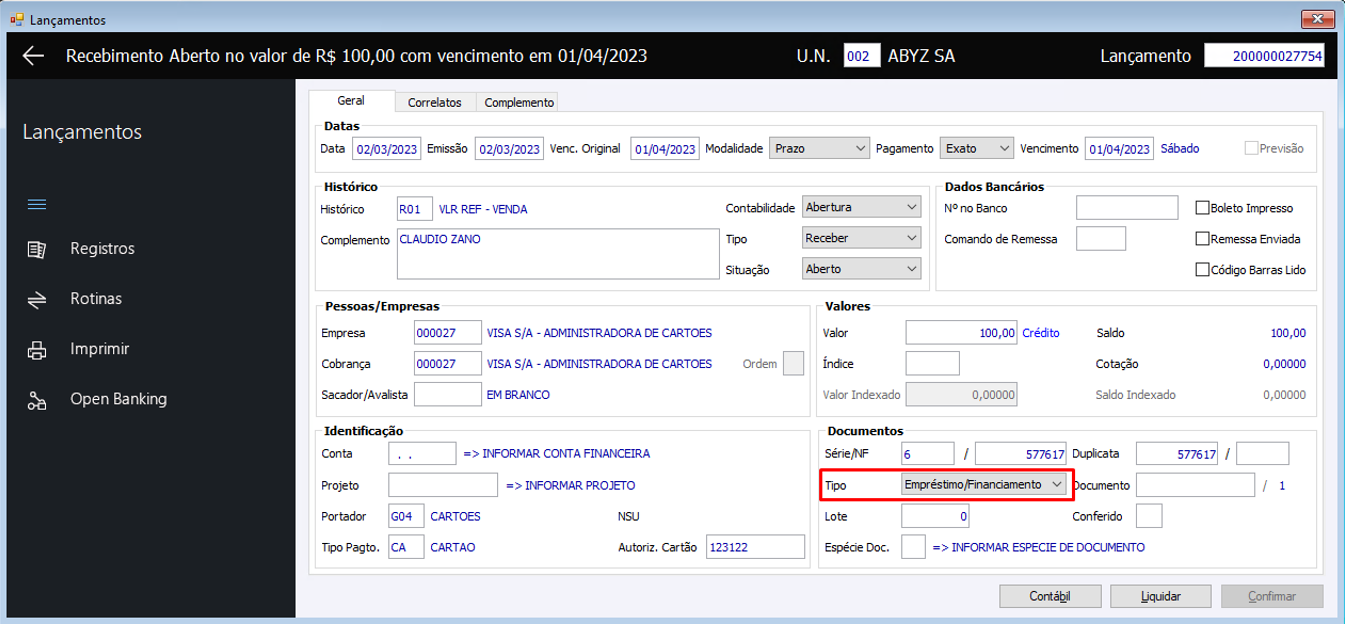Click the Conferido box
Viewport: 1345px width, 626px height.
point(1149,516)
